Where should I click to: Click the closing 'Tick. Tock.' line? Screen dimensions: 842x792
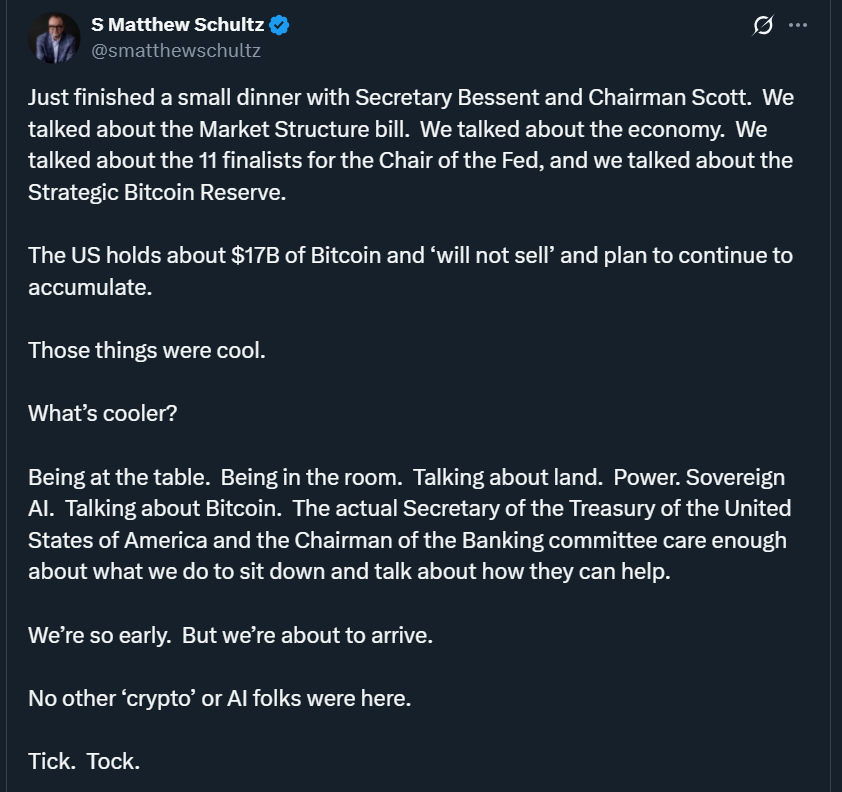click(84, 760)
